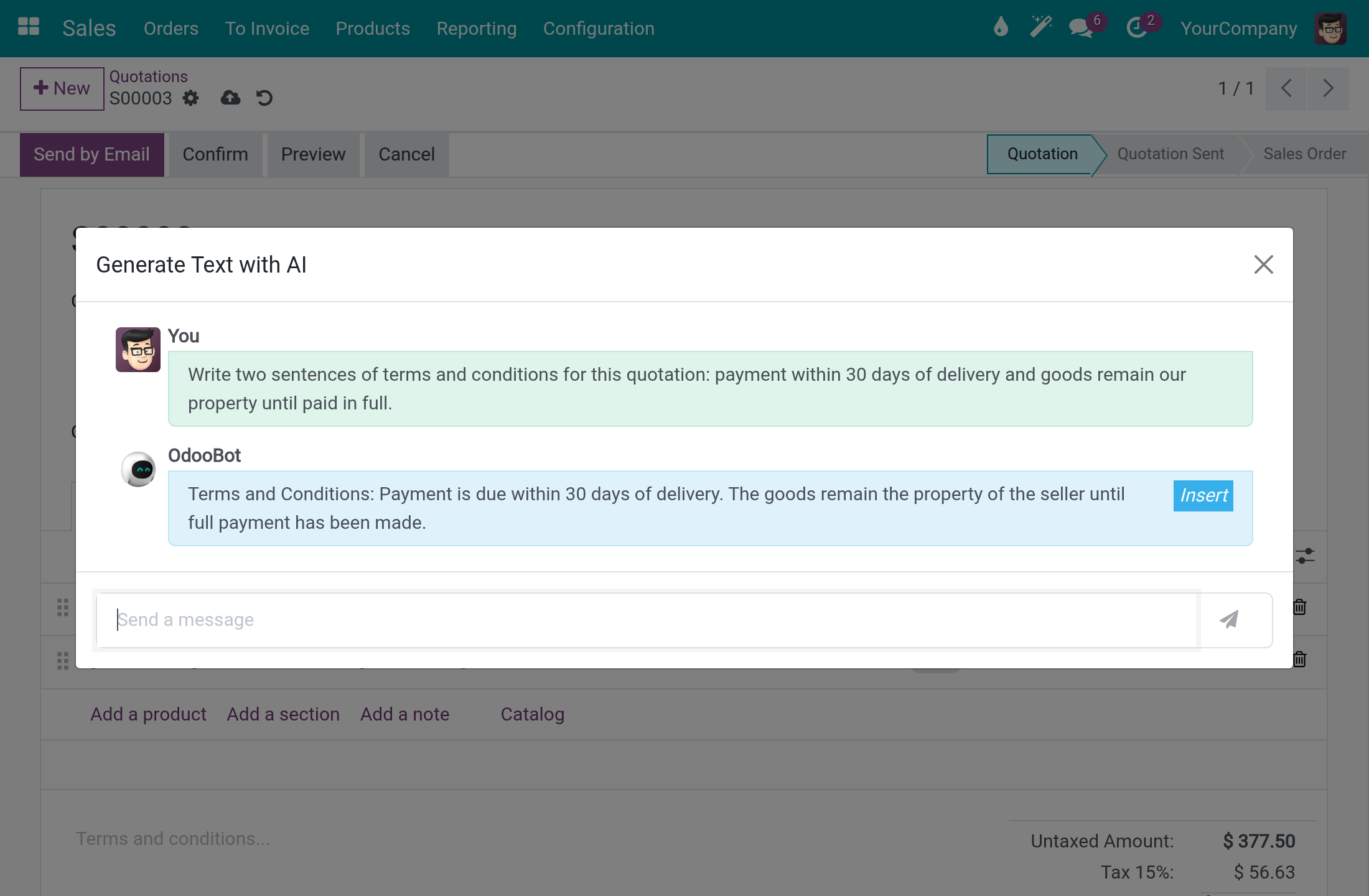Viewport: 1369px width, 896px height.
Task: Insert OdooBot's generated text
Action: tap(1203, 495)
